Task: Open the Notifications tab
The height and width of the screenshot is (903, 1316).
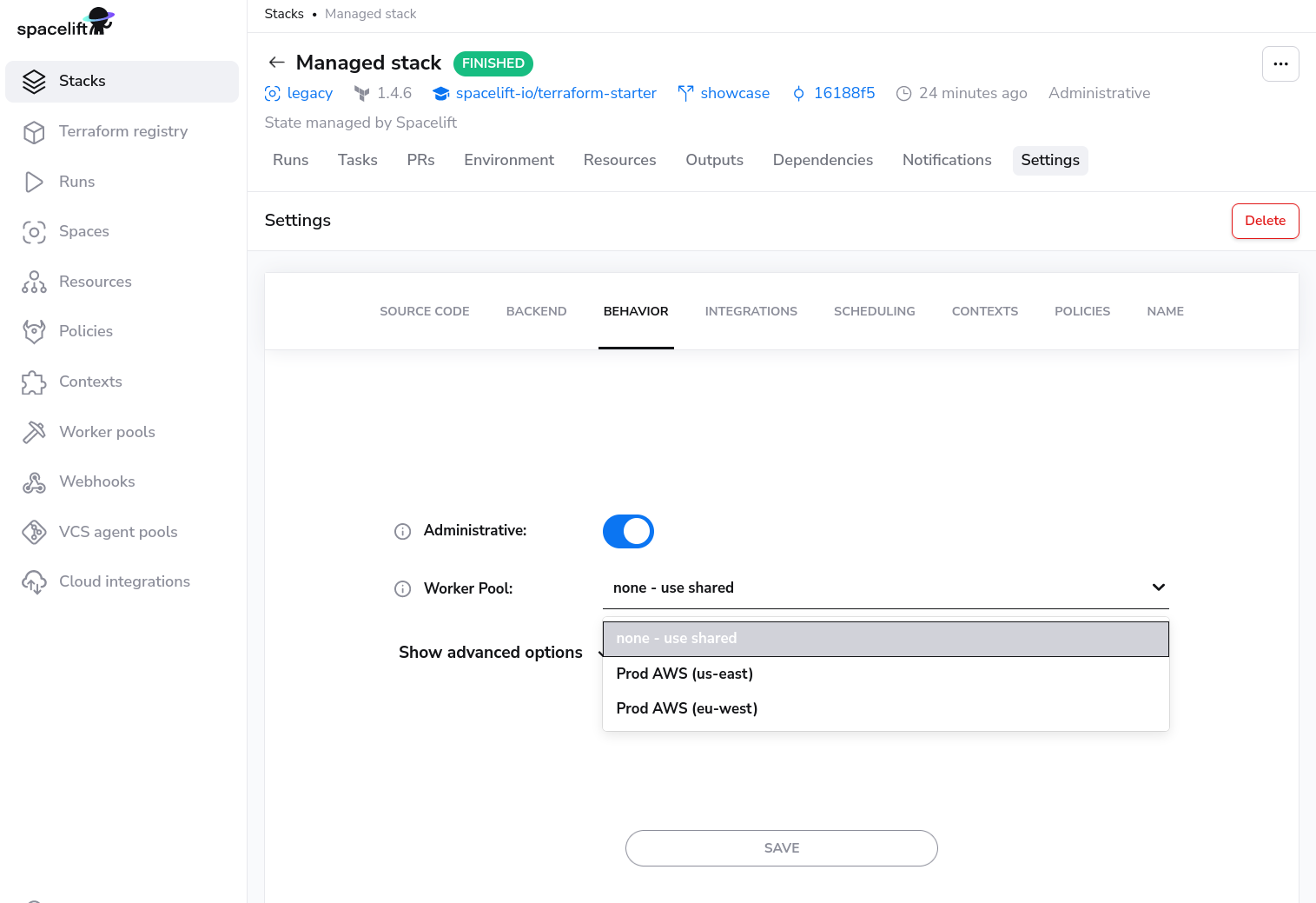Action: (x=946, y=160)
